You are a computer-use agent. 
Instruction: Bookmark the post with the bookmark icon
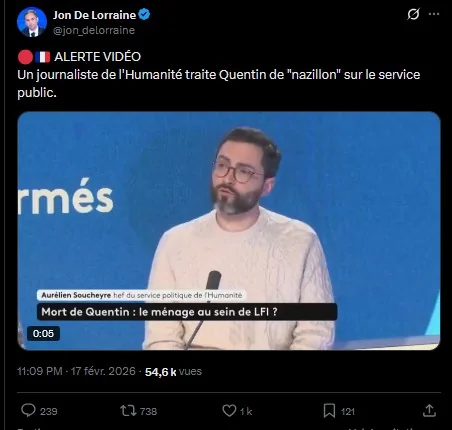pos(329,411)
